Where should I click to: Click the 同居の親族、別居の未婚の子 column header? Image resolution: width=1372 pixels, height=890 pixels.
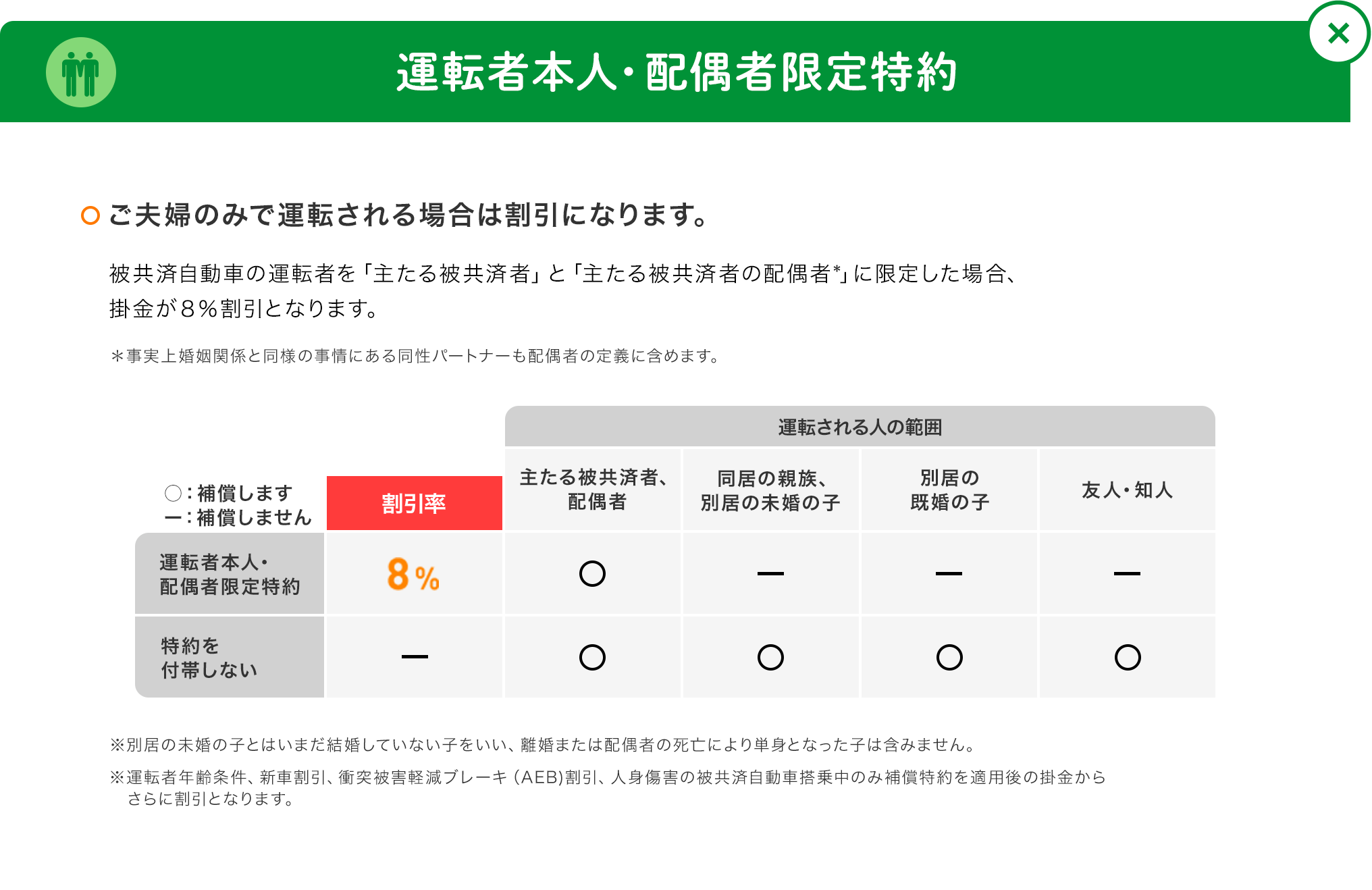pyautogui.click(x=770, y=490)
